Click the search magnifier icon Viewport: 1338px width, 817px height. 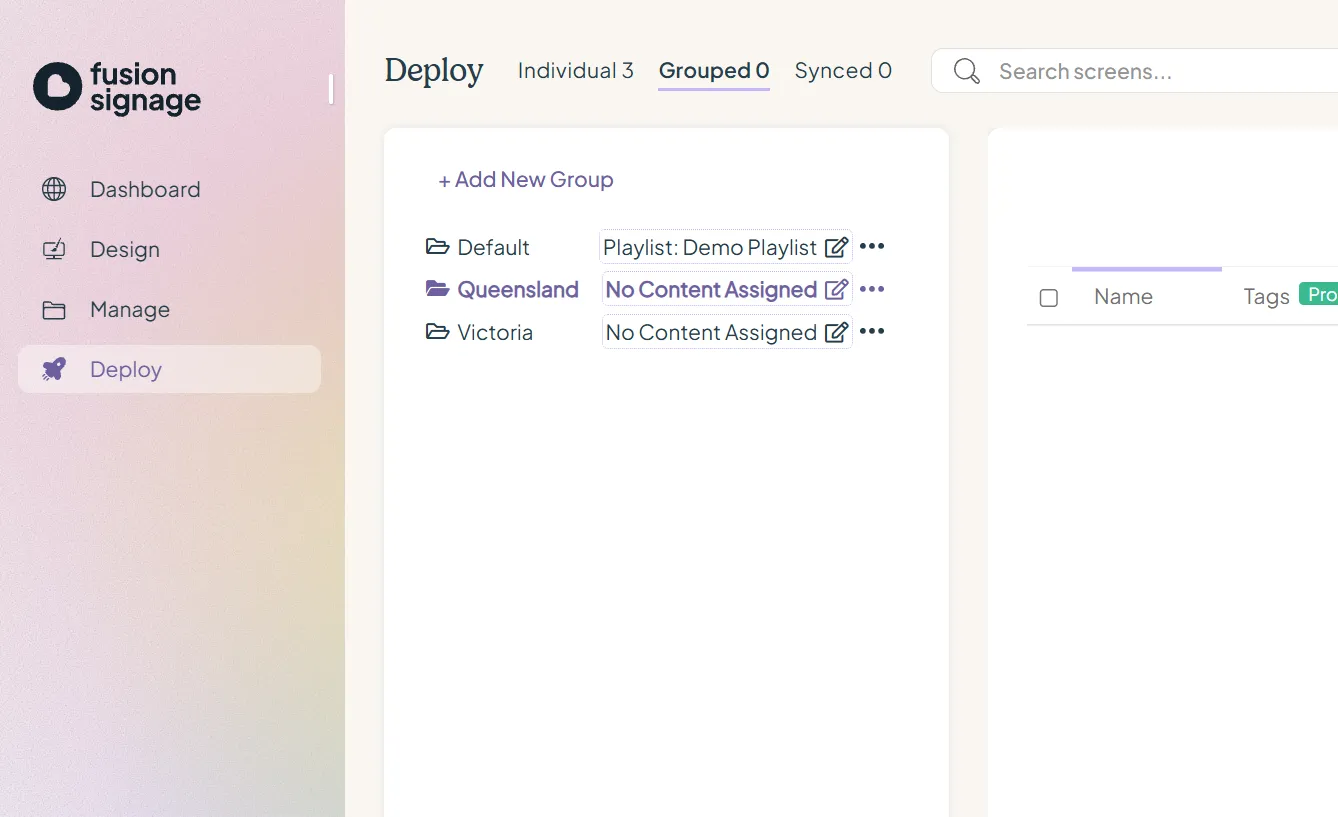pos(966,71)
